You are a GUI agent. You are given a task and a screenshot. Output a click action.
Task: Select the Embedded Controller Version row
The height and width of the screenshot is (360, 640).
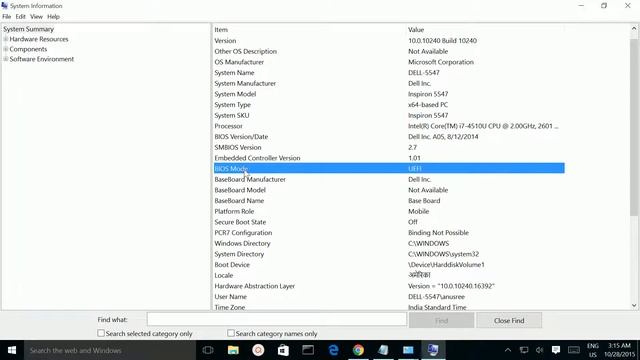(389, 158)
